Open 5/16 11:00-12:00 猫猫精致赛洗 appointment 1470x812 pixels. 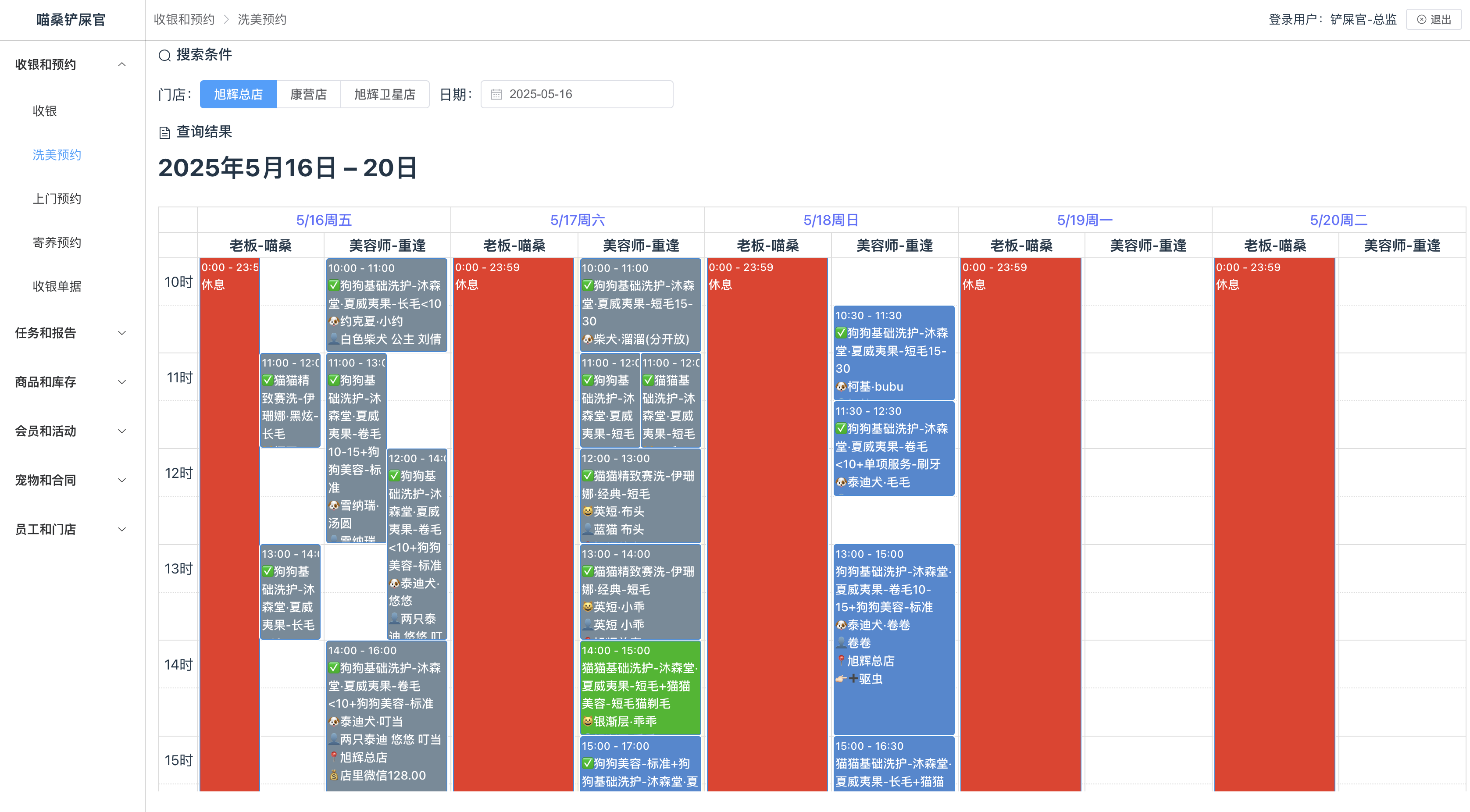pyautogui.click(x=290, y=401)
